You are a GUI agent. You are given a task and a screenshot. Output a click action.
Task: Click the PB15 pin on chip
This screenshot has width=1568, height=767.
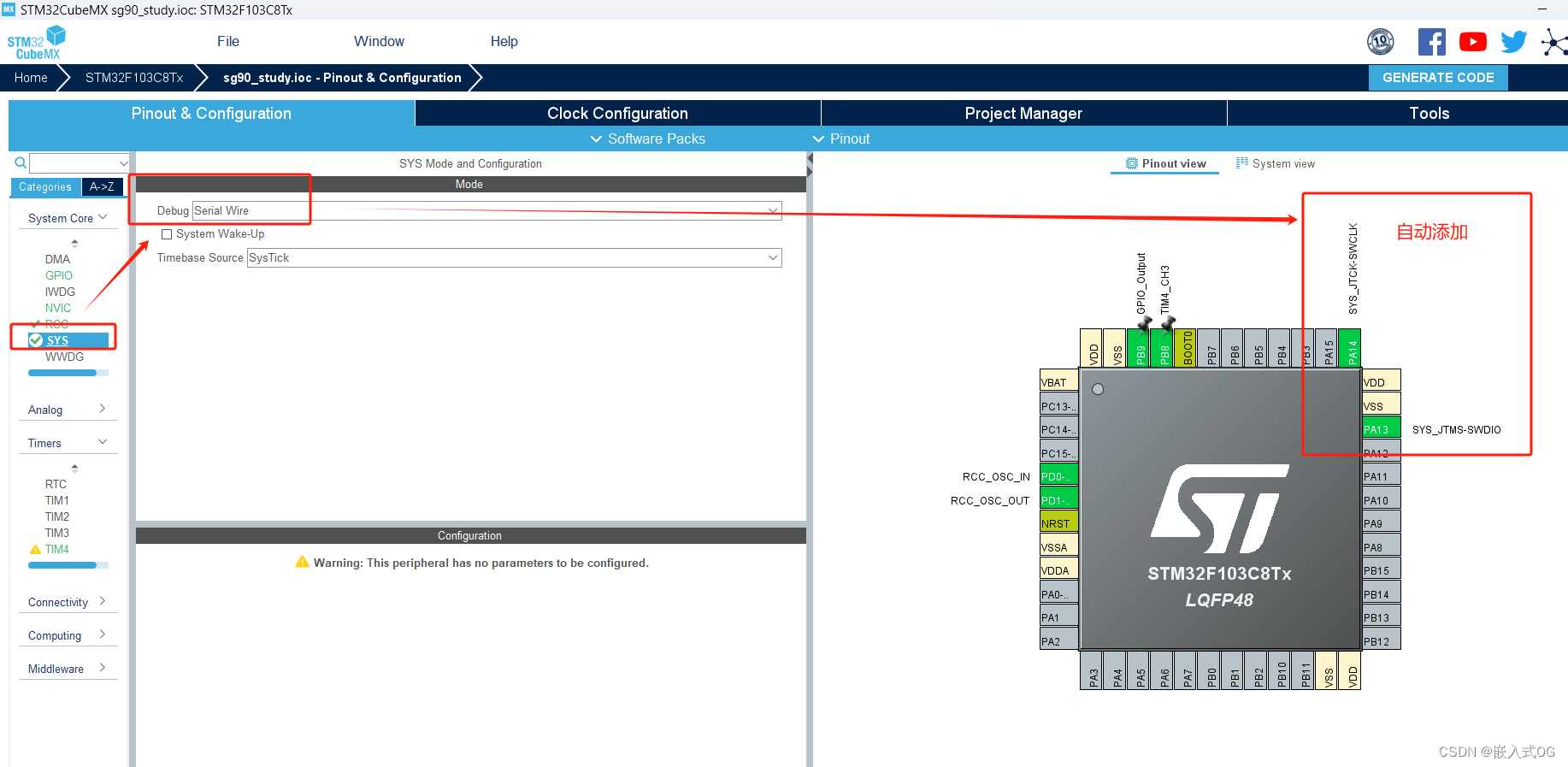1382,570
